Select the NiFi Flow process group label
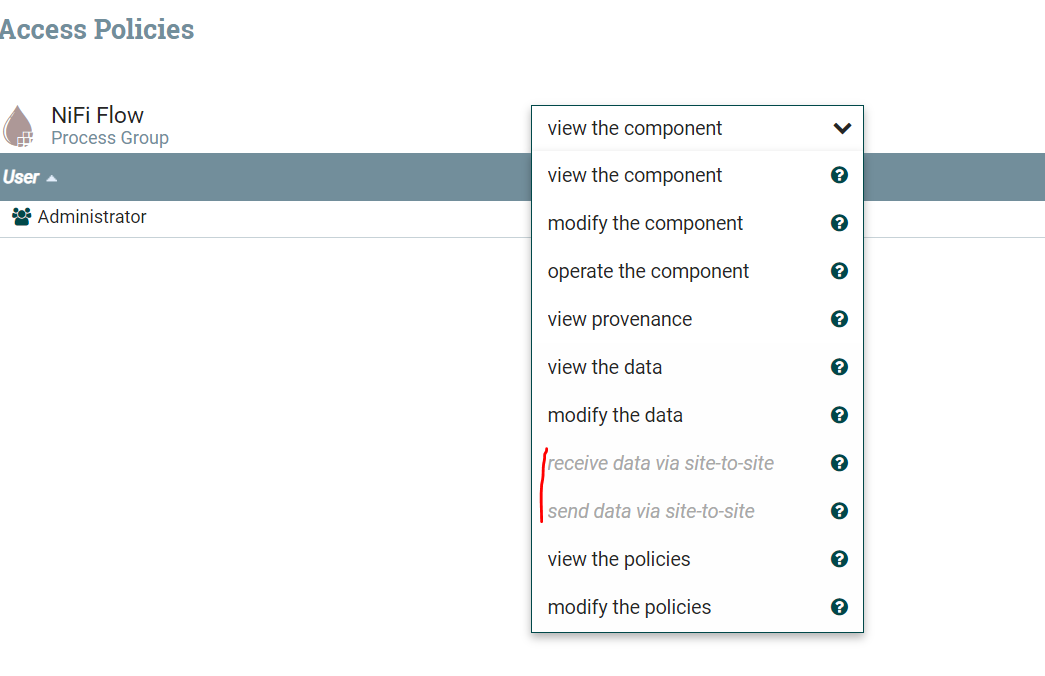The width and height of the screenshot is (1045, 676). tap(96, 114)
